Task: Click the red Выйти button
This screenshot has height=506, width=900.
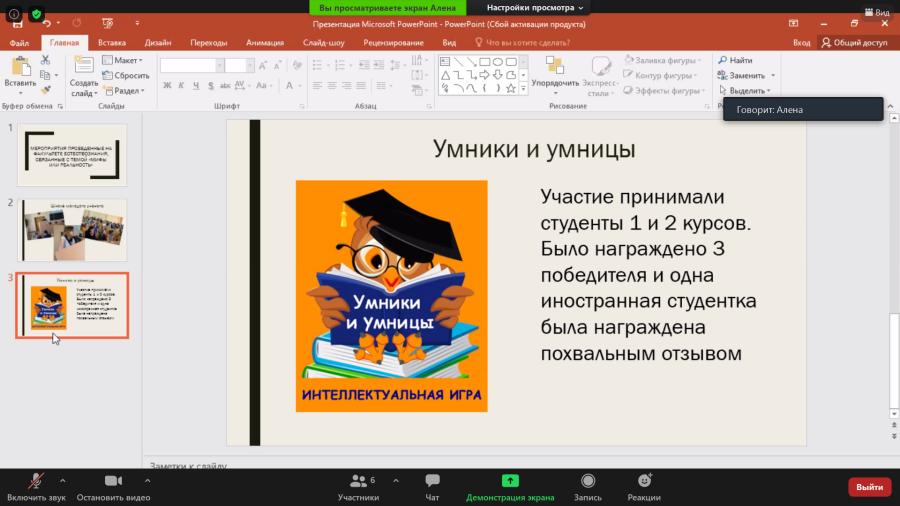Action: [870, 487]
